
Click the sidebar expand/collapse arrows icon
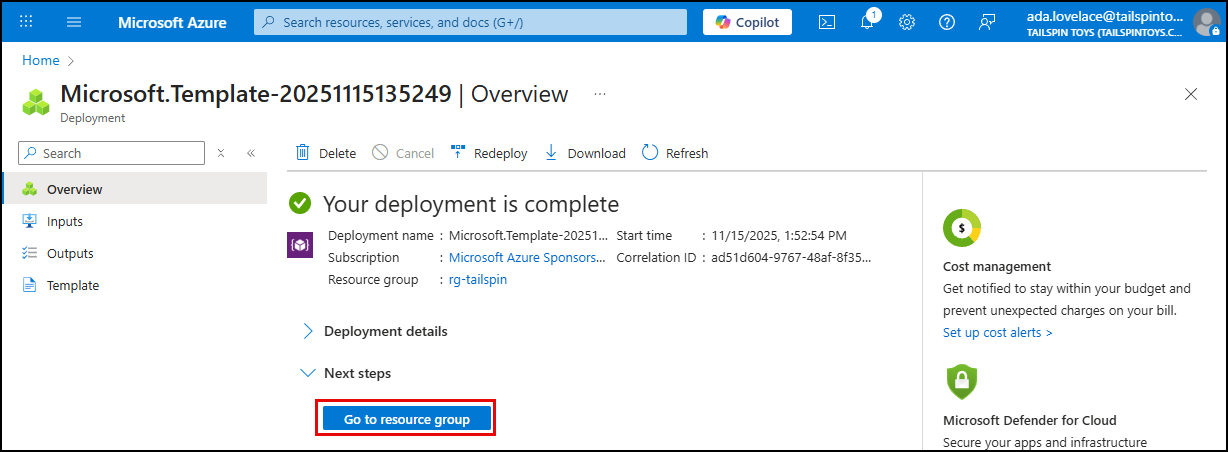[221, 153]
